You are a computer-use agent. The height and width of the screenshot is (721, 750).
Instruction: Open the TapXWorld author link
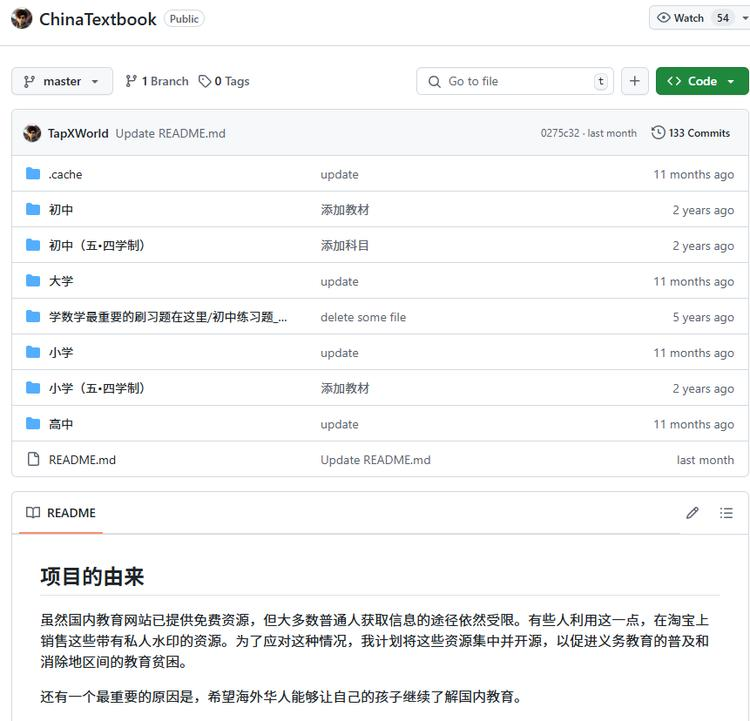[x=78, y=133]
